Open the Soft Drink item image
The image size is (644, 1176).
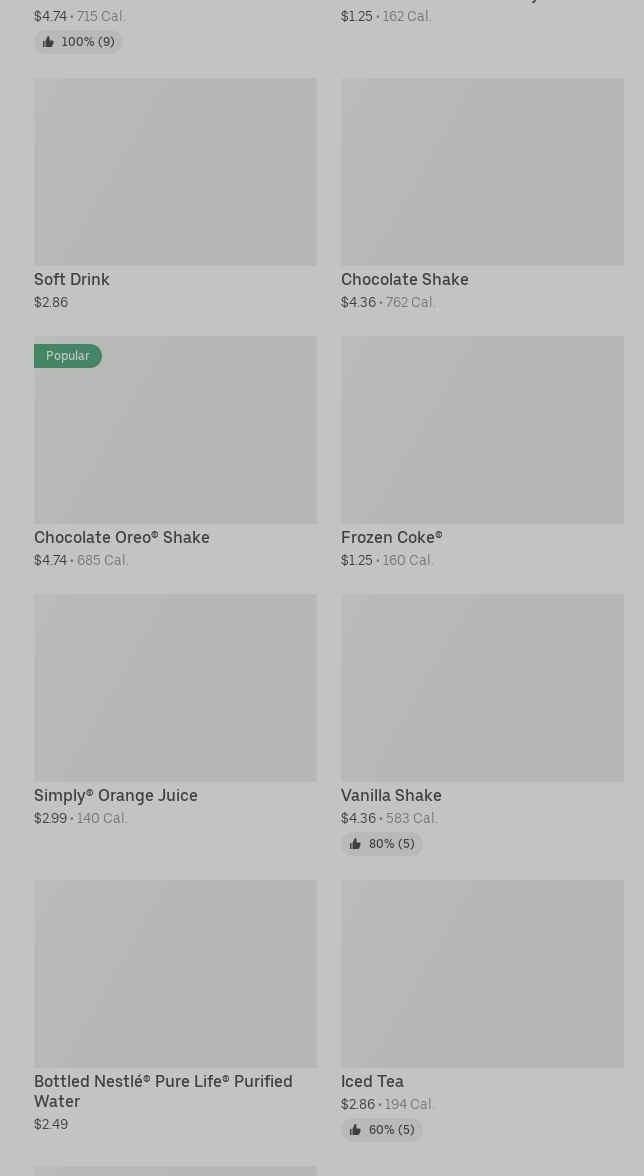175,172
